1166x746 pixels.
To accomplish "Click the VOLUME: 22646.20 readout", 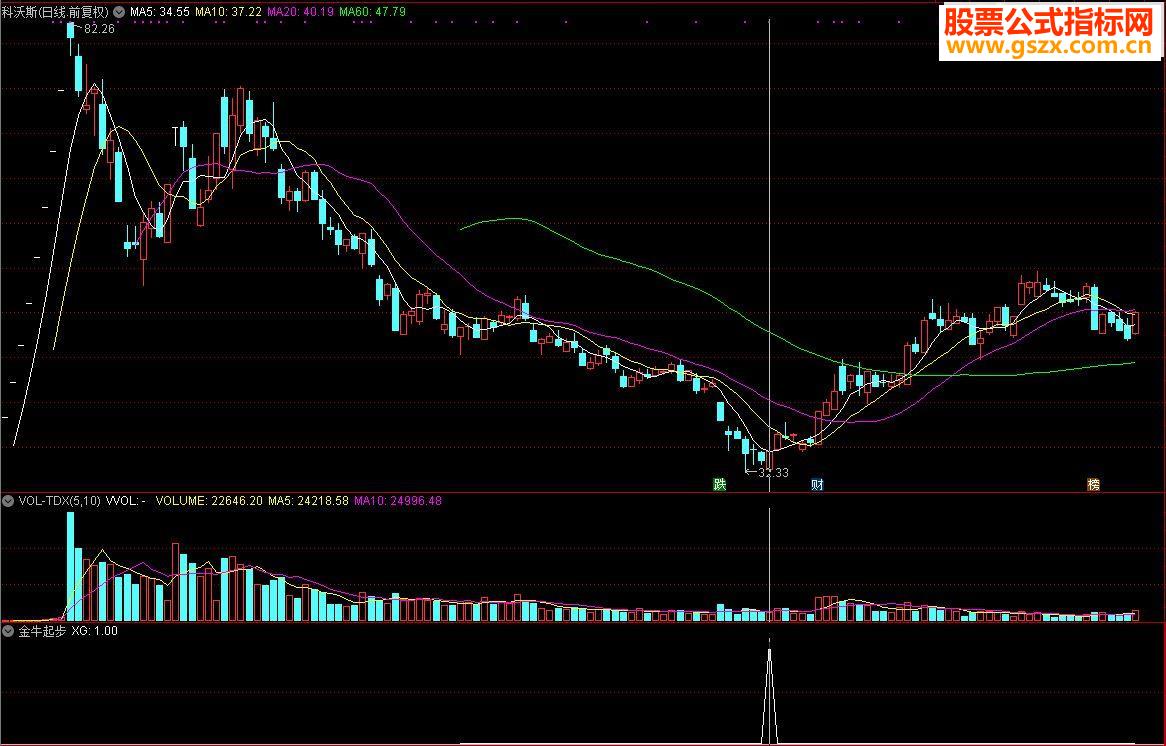I will click(209, 501).
